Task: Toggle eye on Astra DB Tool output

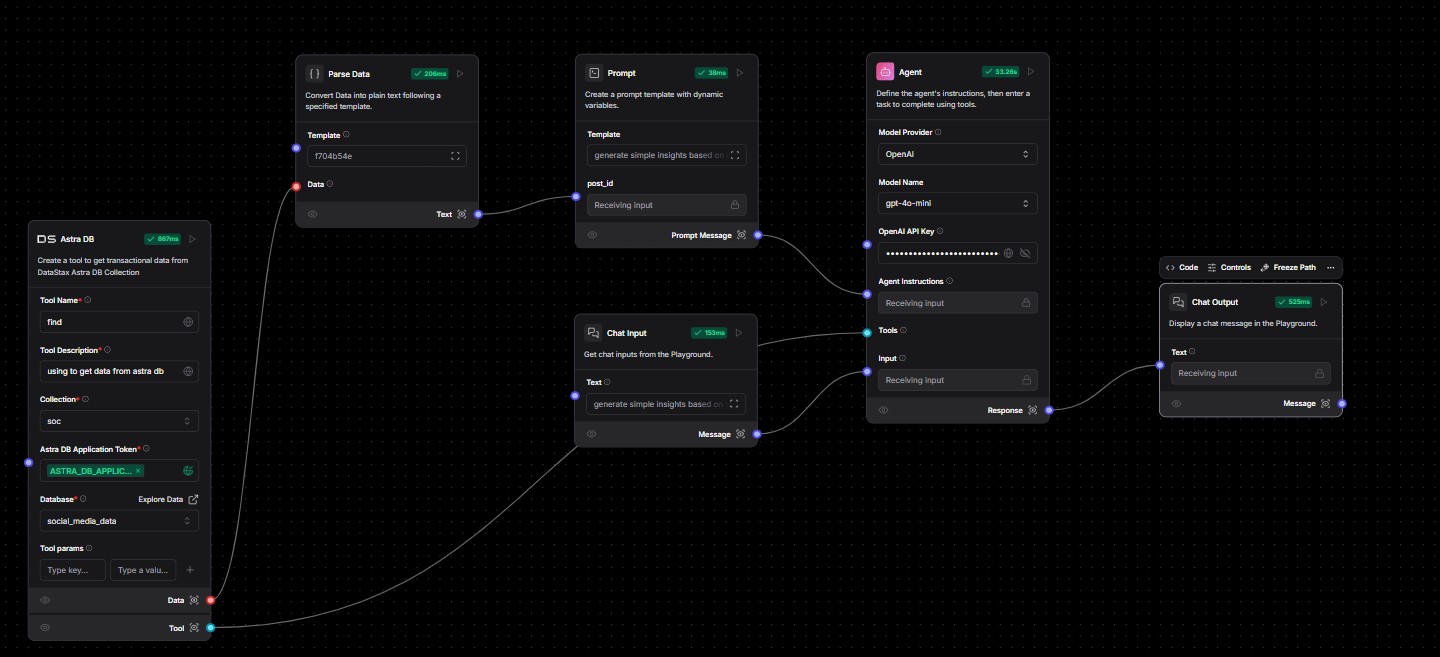Action: (45, 628)
